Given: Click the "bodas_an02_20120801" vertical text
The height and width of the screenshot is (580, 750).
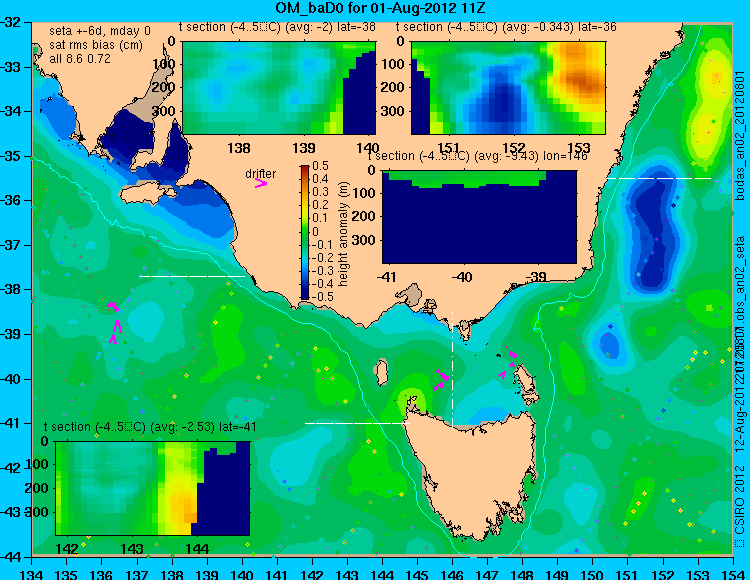Looking at the screenshot, I should pos(740,136).
